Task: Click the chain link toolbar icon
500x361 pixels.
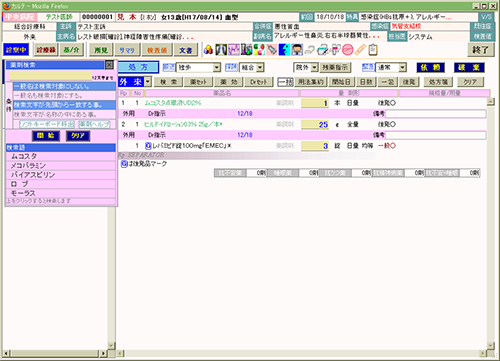Action: (310, 50)
